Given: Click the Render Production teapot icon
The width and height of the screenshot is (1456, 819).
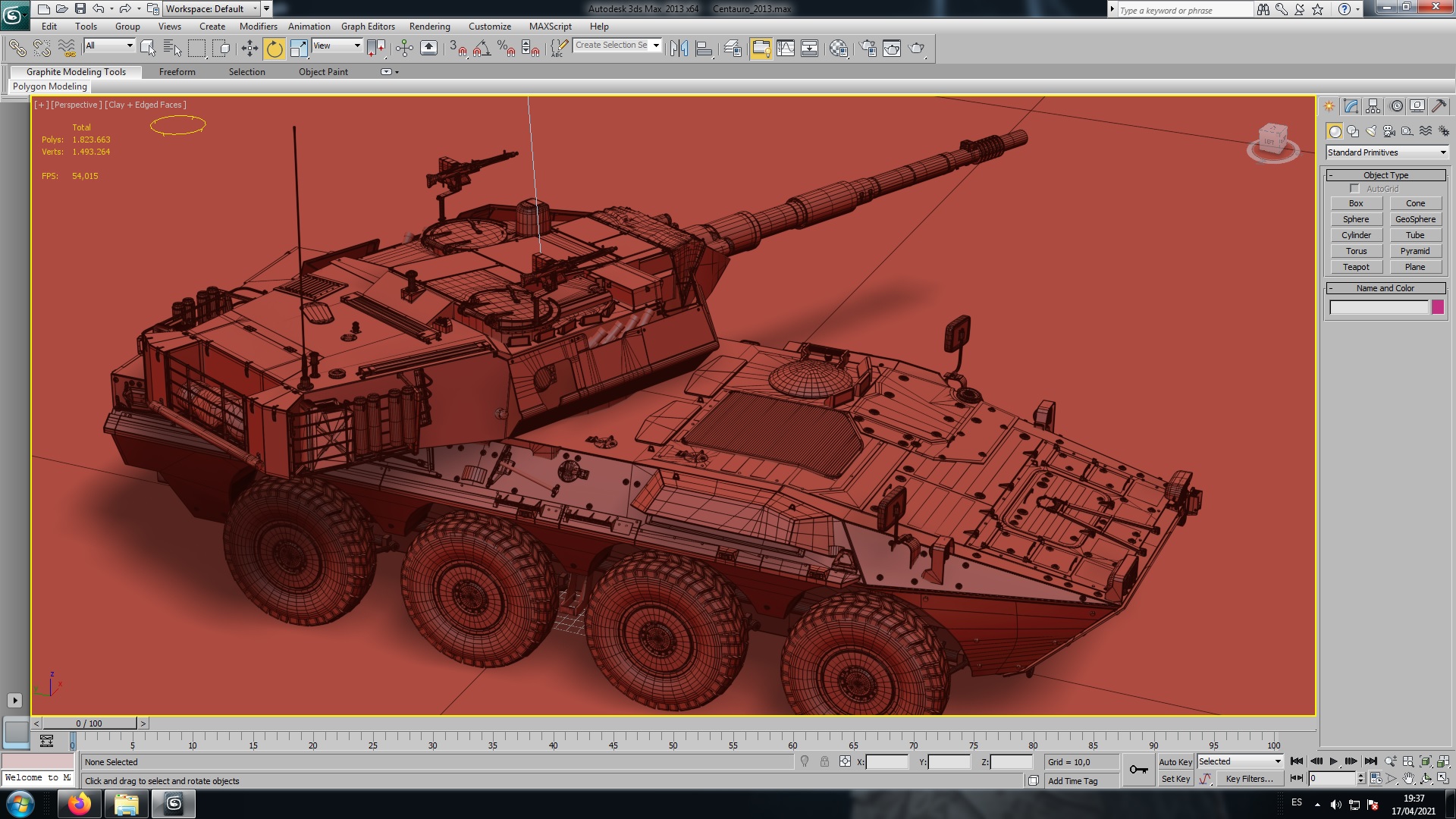Looking at the screenshot, I should [x=916, y=49].
